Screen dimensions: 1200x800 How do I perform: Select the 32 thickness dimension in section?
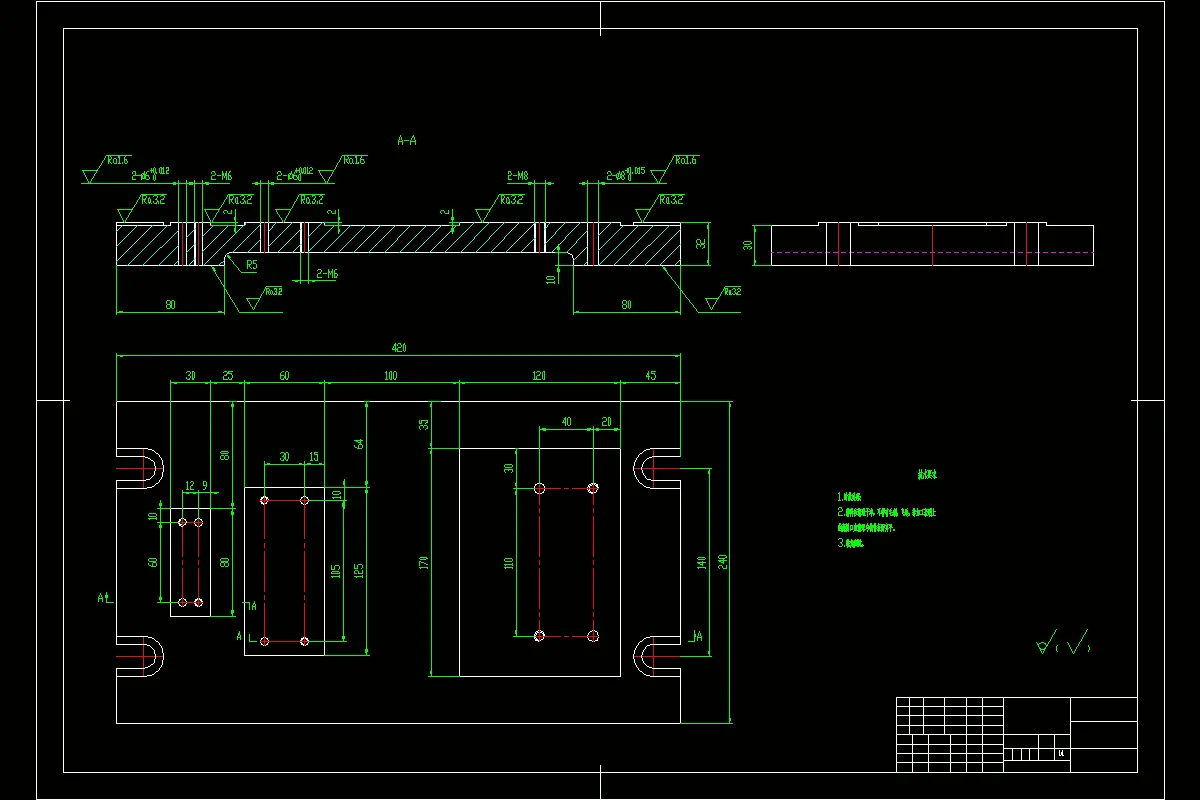click(701, 244)
